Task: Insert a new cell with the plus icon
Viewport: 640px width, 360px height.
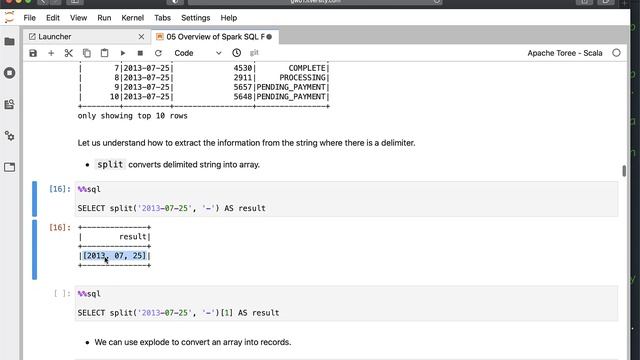Action: point(51,53)
